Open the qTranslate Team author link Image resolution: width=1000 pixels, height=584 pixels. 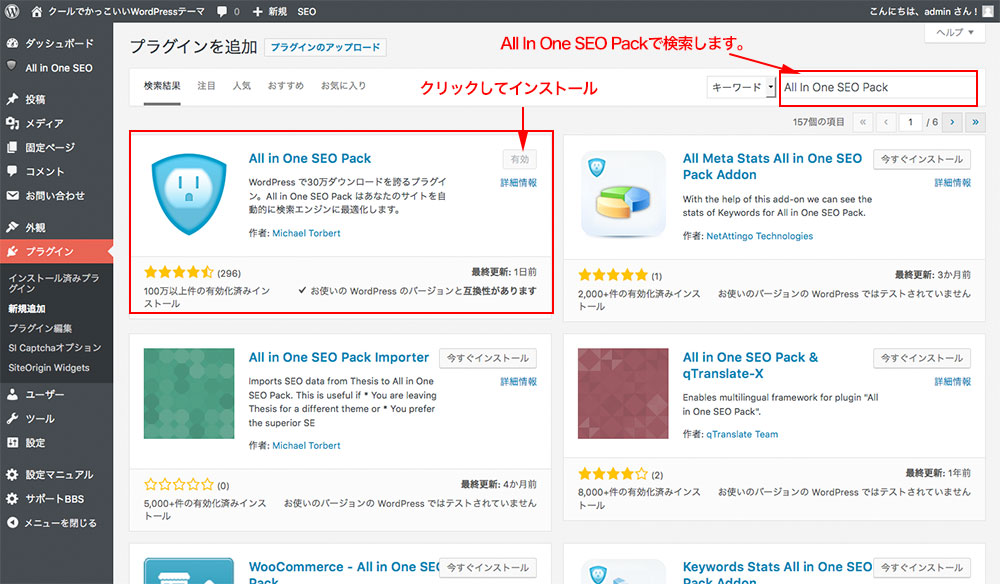[742, 434]
